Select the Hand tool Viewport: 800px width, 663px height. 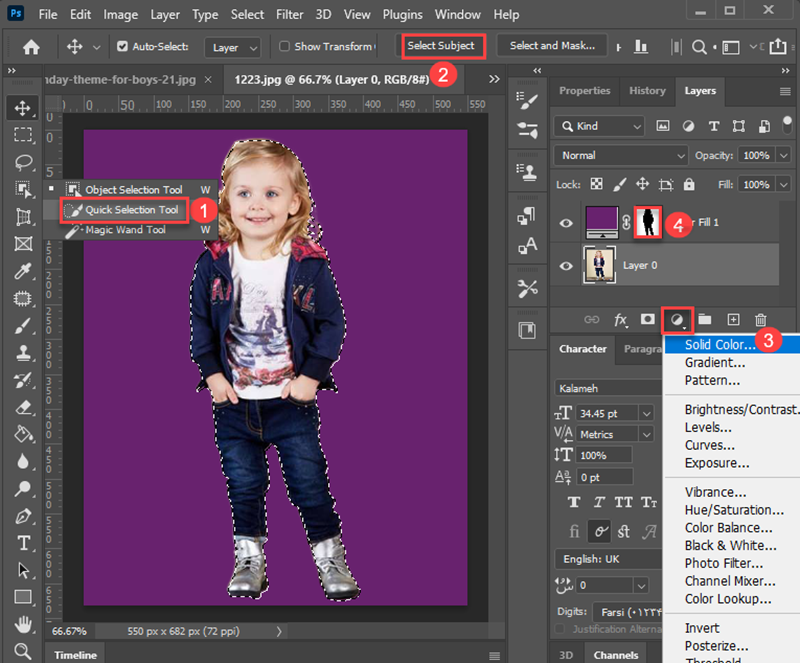coord(22,624)
